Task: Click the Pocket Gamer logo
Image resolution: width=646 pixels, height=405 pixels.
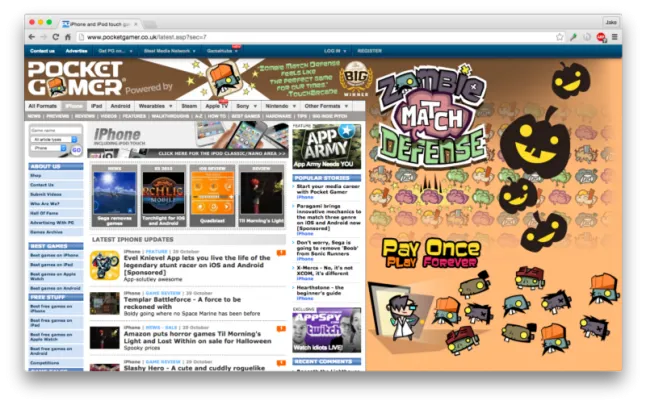Action: [x=75, y=78]
